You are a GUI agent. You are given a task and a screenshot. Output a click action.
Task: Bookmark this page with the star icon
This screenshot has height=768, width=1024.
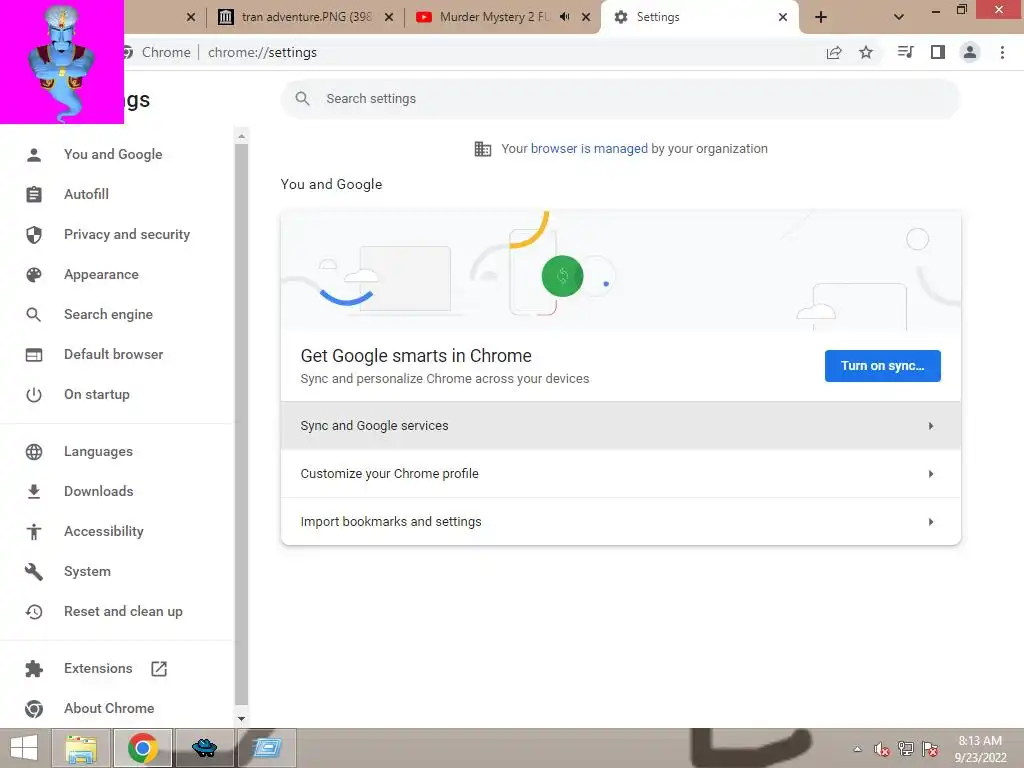[x=866, y=52]
